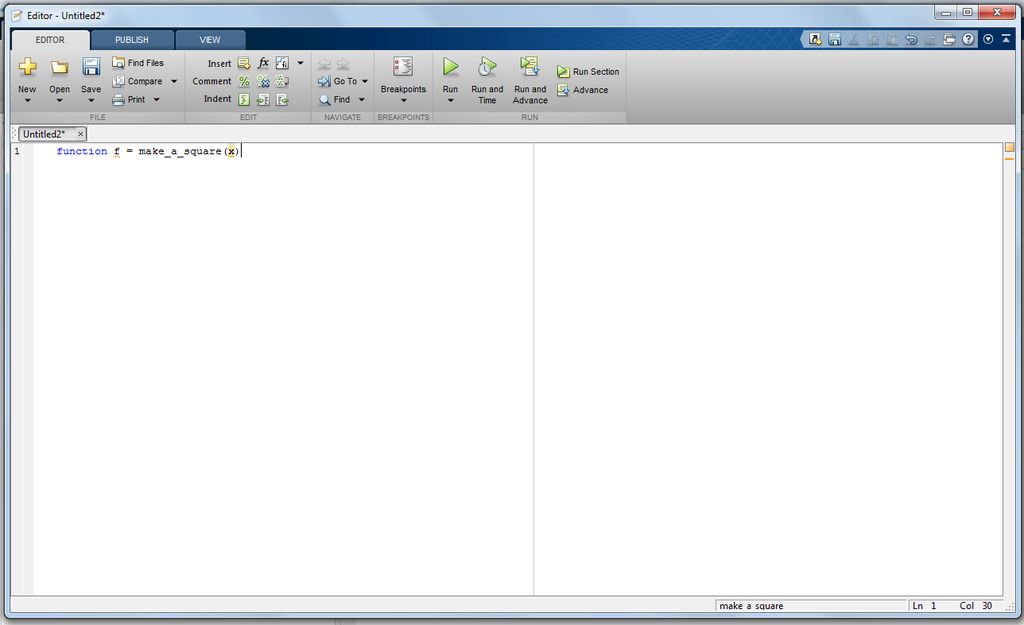This screenshot has width=1024, height=625.
Task: Click the Help question mark icon
Action: [968, 39]
